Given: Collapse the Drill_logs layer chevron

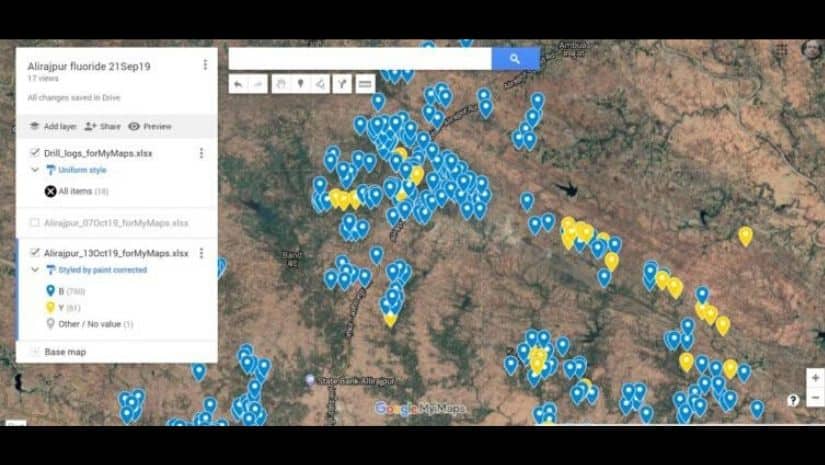Looking at the screenshot, I should click(x=35, y=170).
